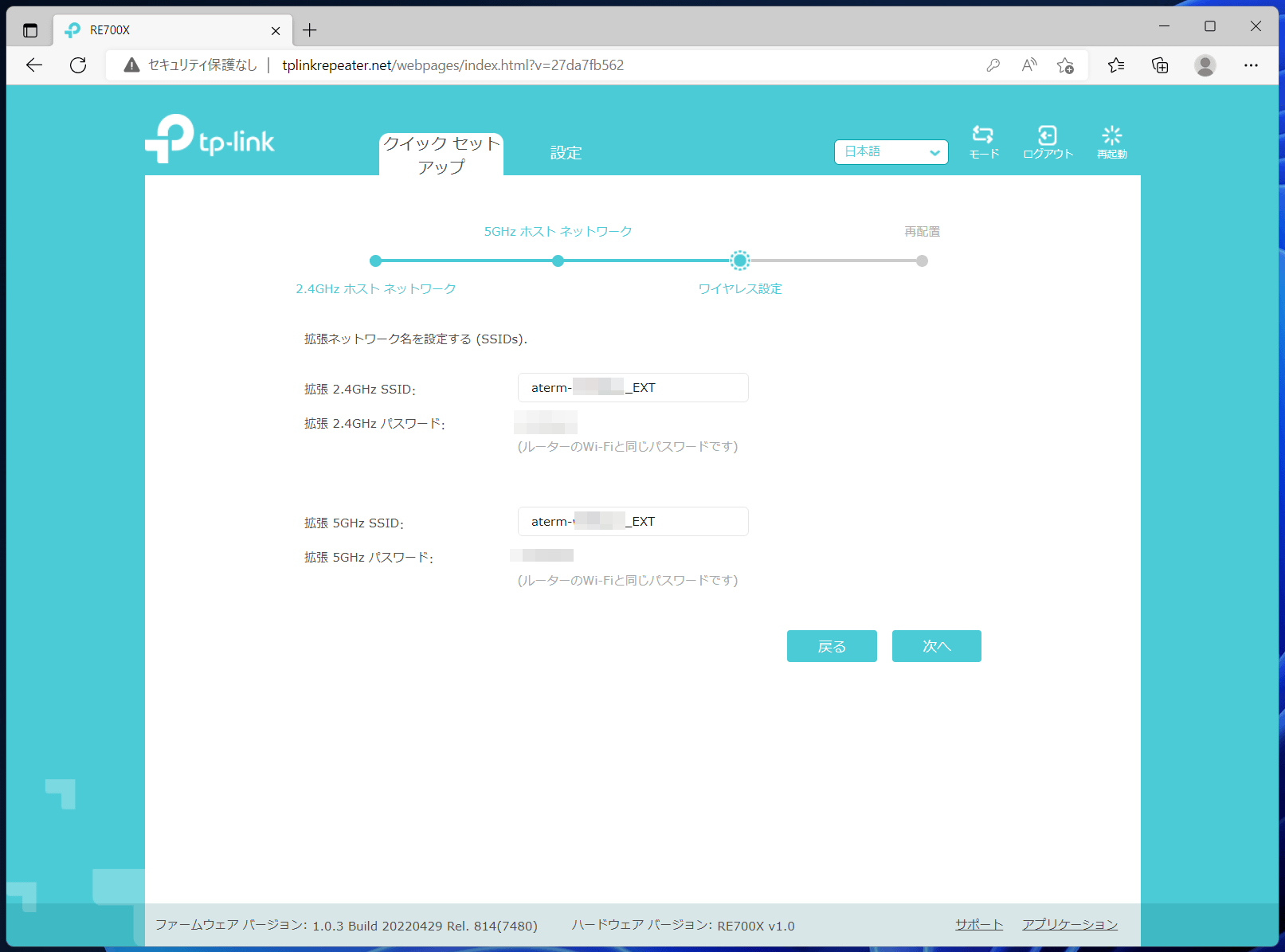Screen dimensions: 1285x952
Task: Open the サポート link
Action: point(979,924)
